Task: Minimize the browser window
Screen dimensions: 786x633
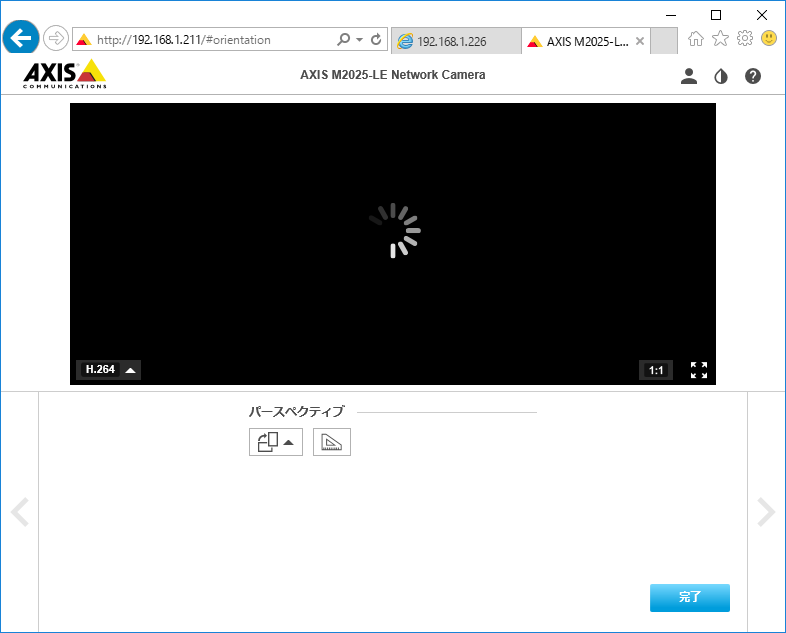Action: click(671, 15)
